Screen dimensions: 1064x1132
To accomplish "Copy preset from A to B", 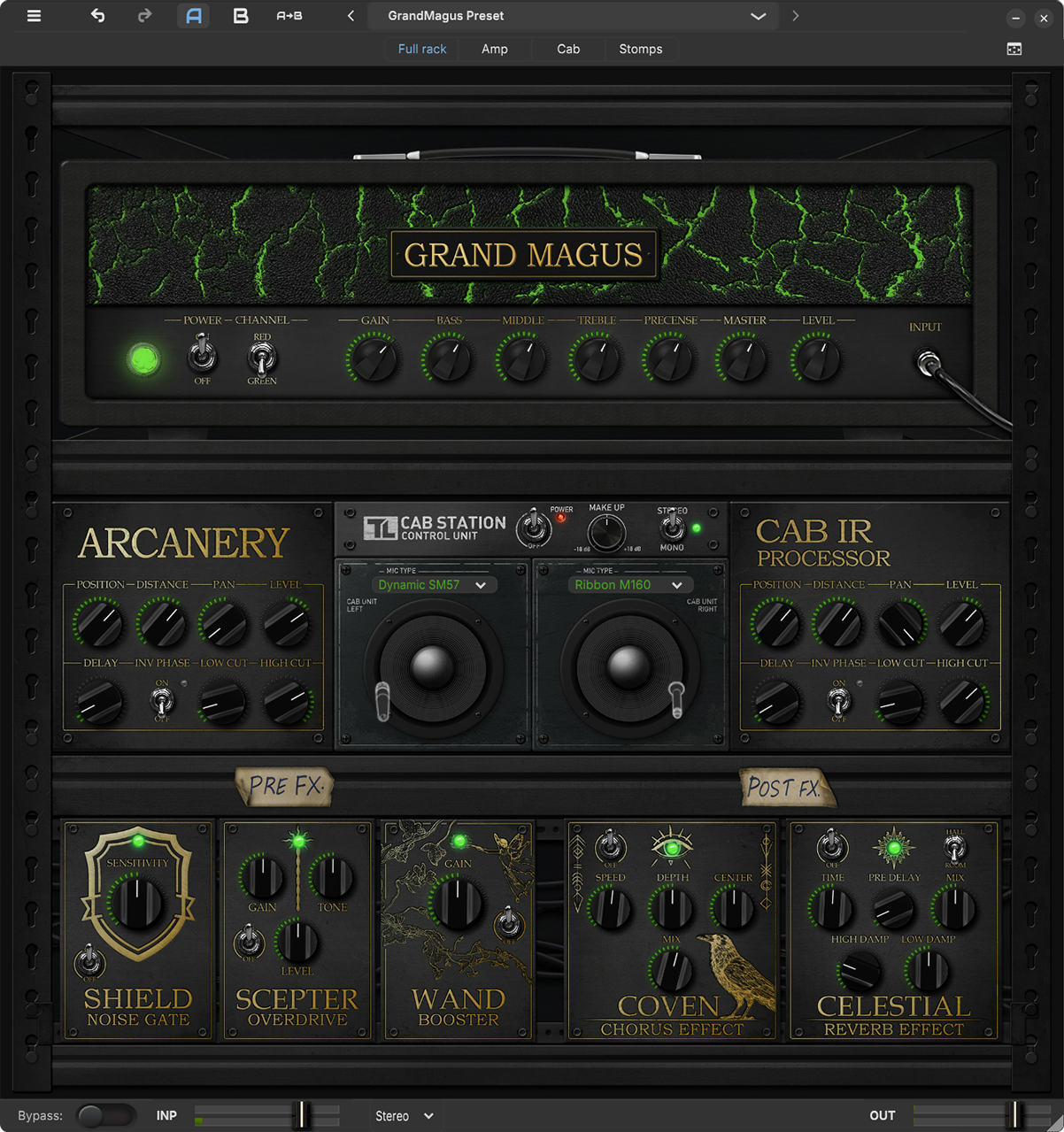I will click(288, 15).
